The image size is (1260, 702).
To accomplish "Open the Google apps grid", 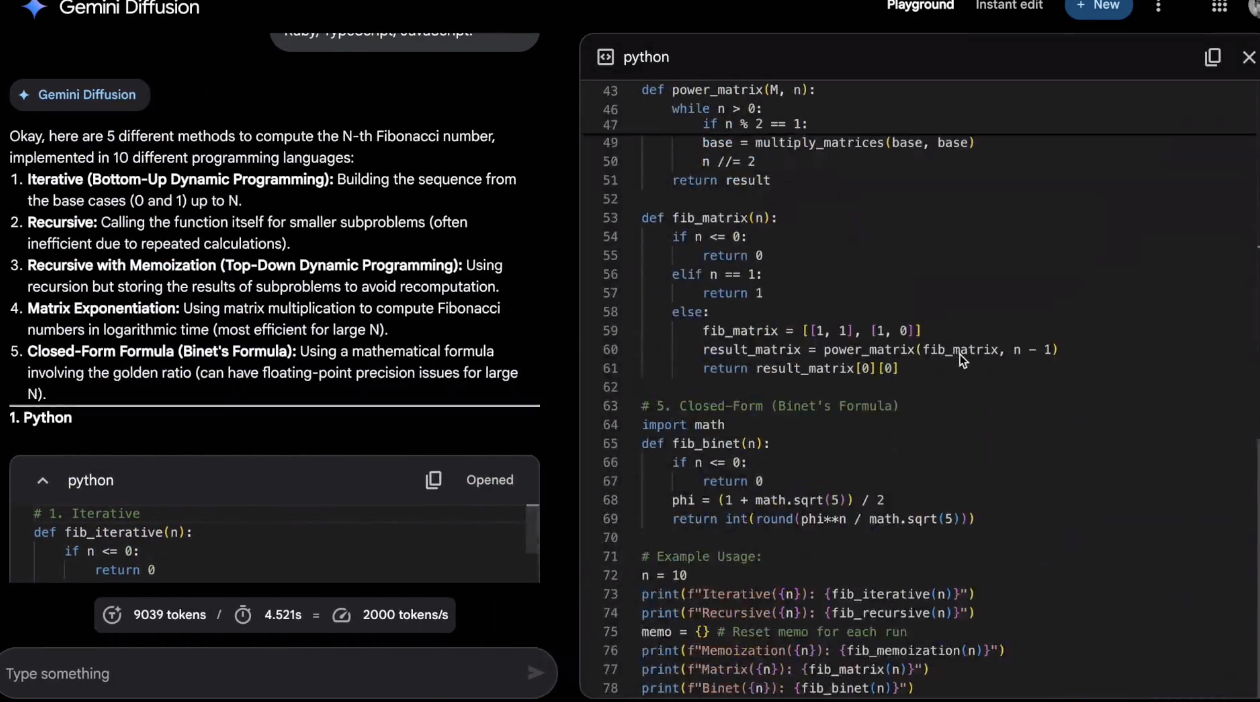I will [1219, 7].
